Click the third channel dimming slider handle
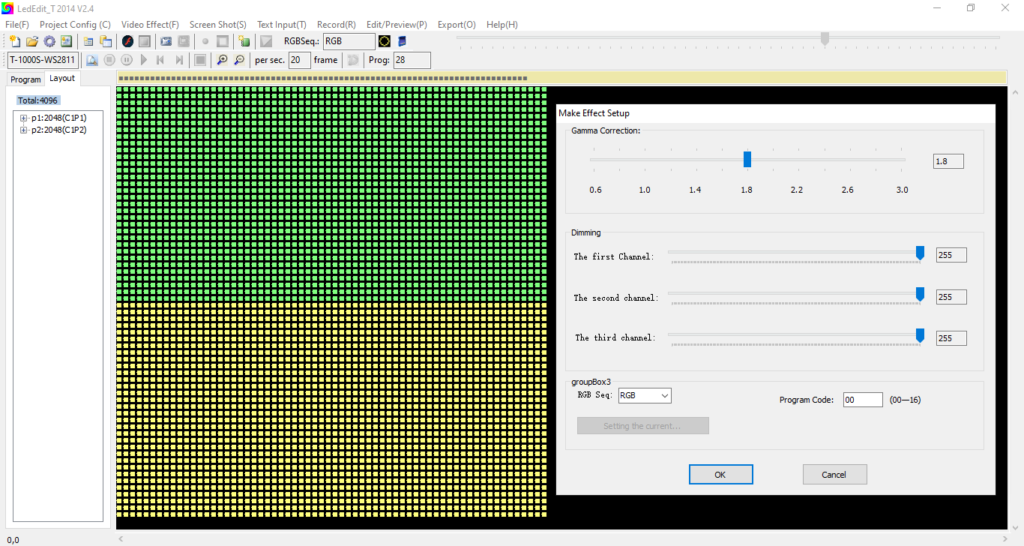Screen dimensions: 1024x546 point(920,336)
